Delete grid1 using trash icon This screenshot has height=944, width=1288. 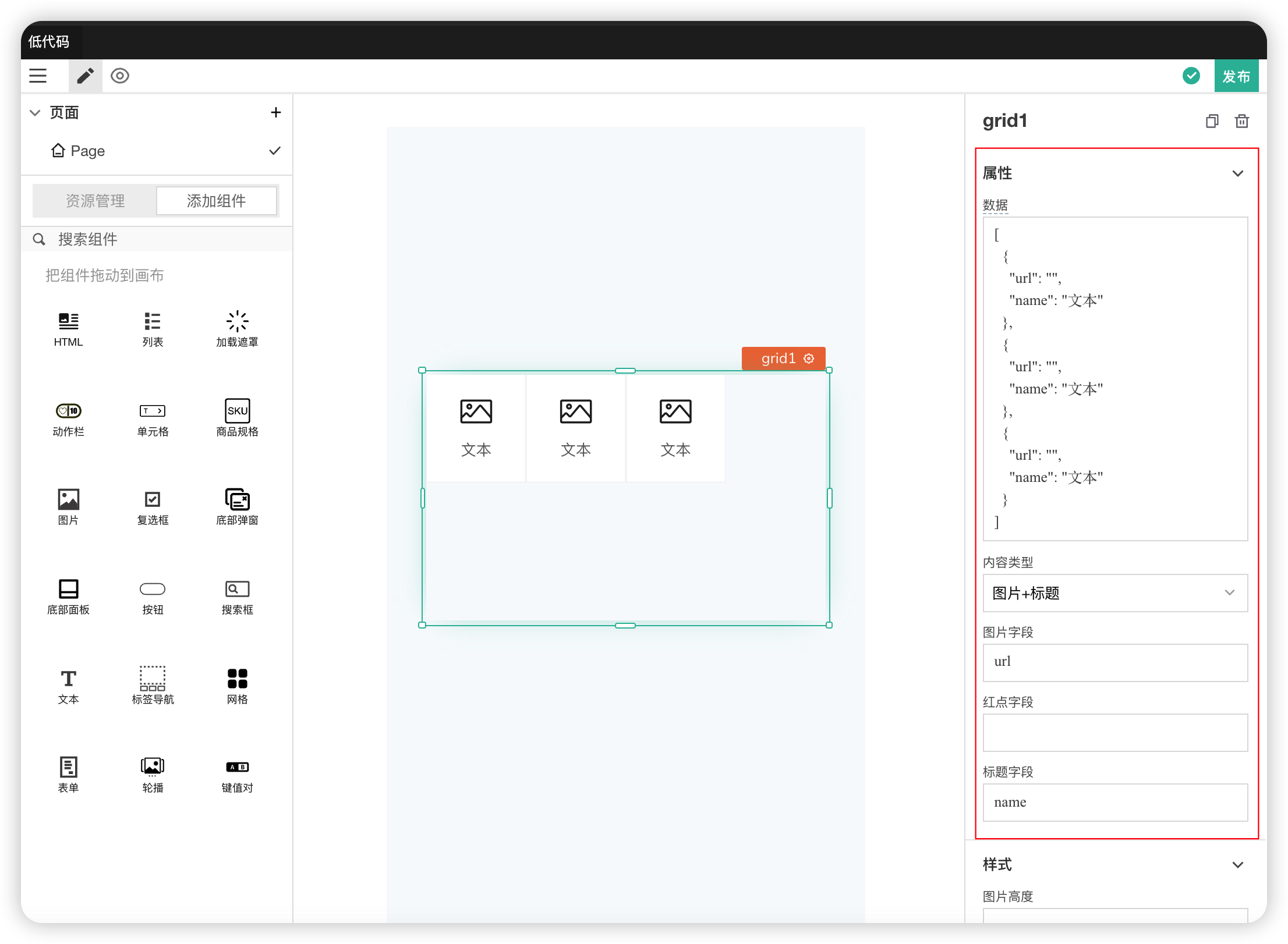click(x=1241, y=121)
